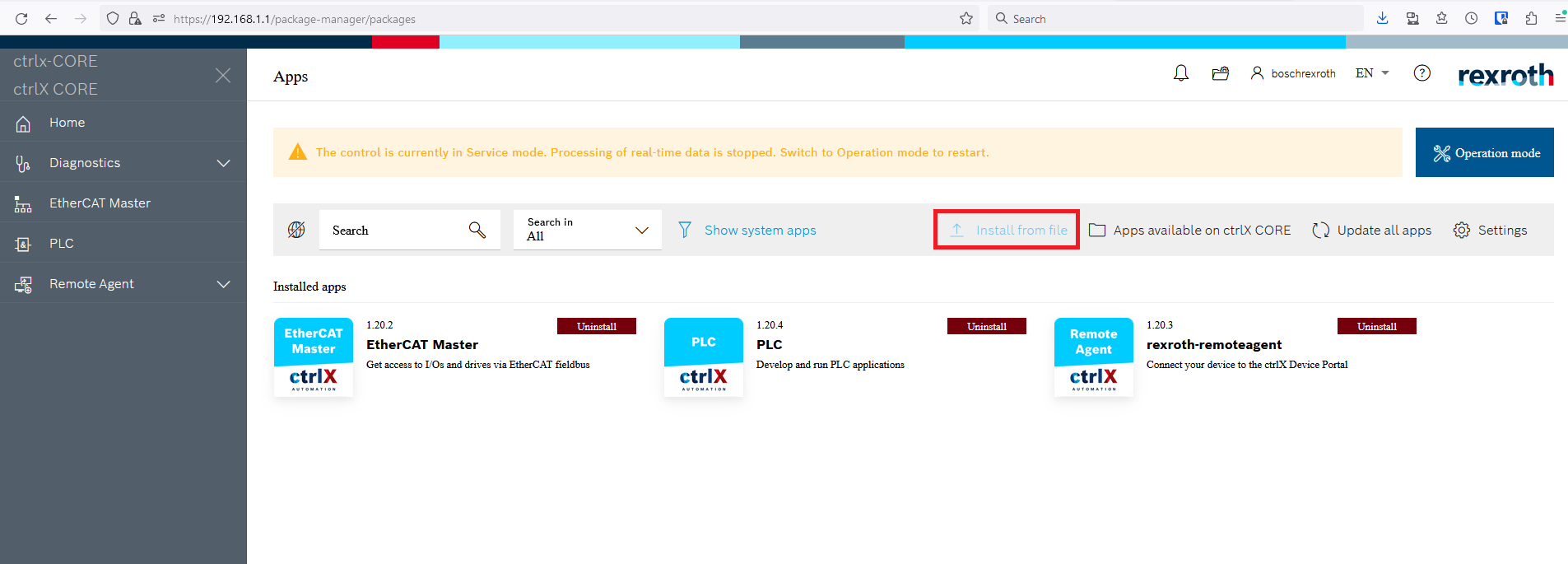Screen dimensions: 1568x564
Task: Click the notifications bell icon
Action: click(1181, 73)
